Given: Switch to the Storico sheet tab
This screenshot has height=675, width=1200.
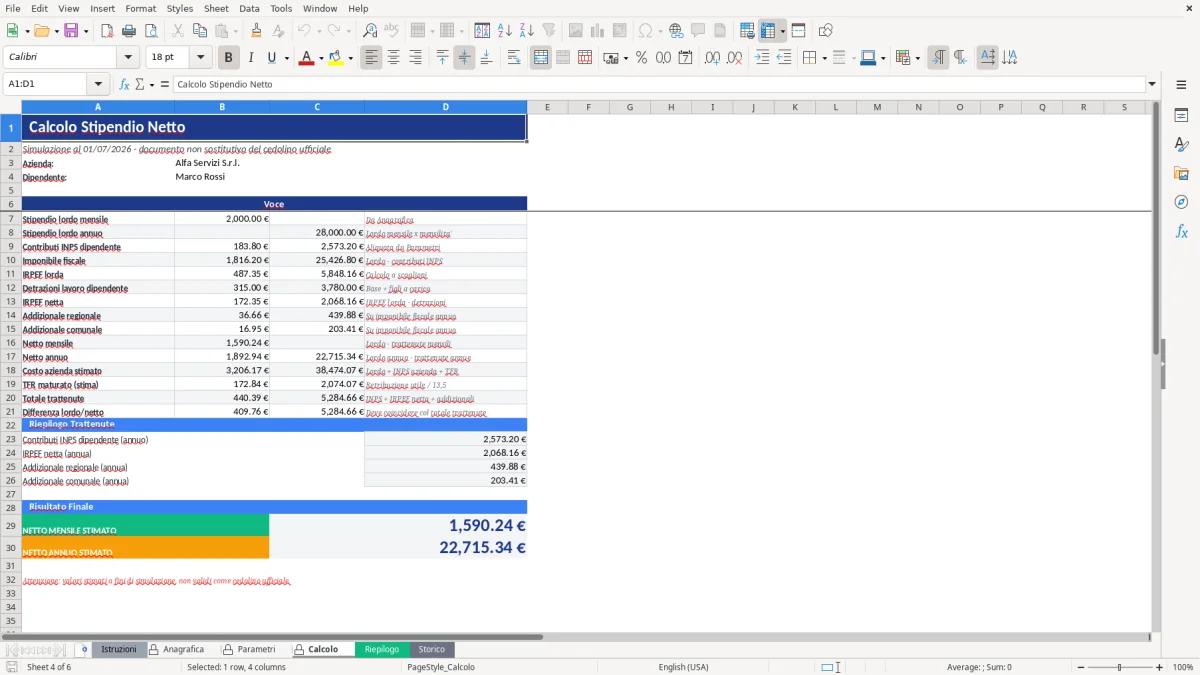Looking at the screenshot, I should pos(432,649).
